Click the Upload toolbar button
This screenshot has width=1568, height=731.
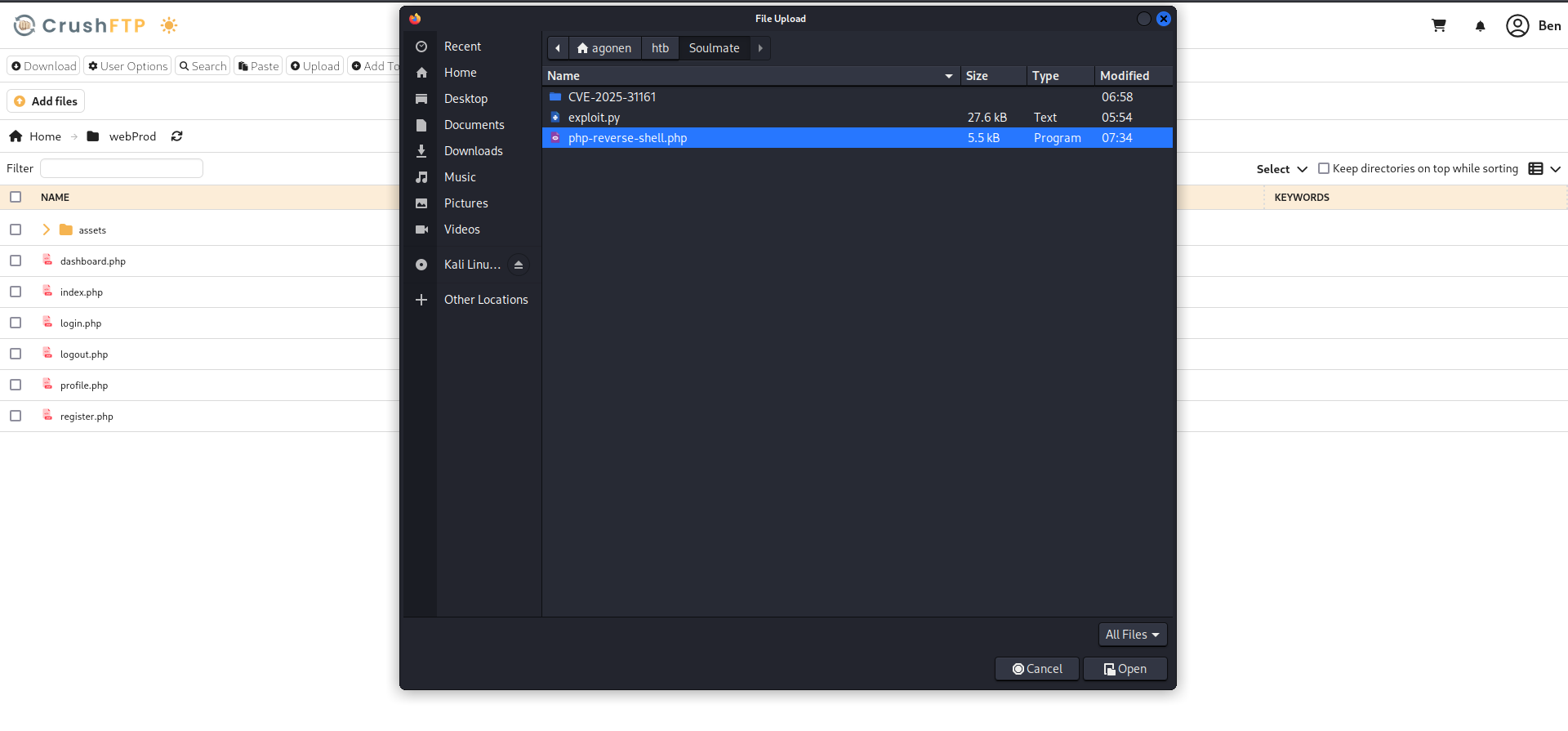pos(315,66)
